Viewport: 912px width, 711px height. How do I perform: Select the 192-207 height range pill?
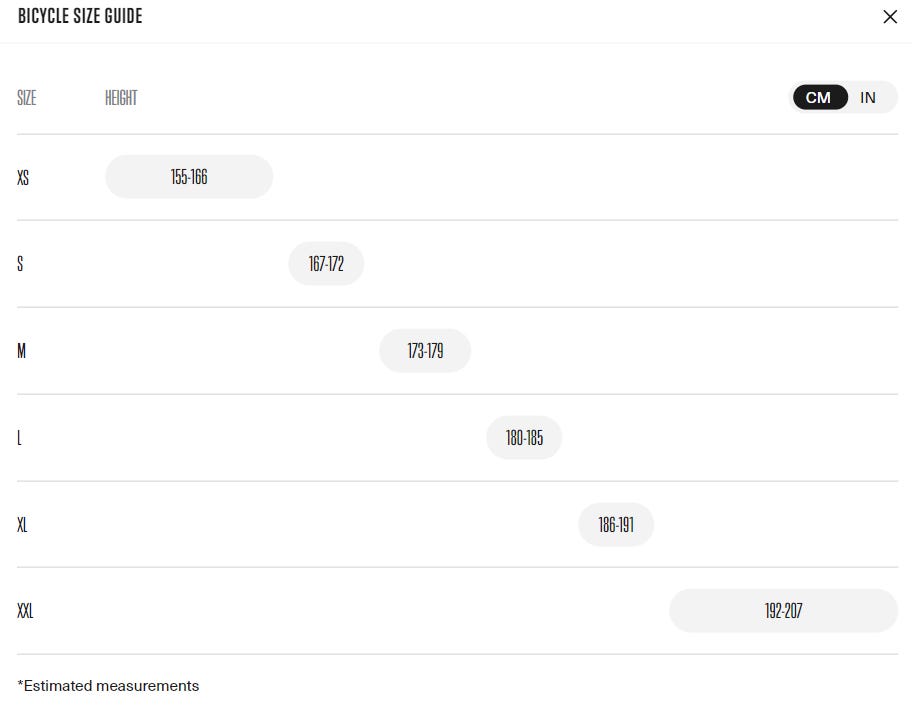(x=783, y=611)
